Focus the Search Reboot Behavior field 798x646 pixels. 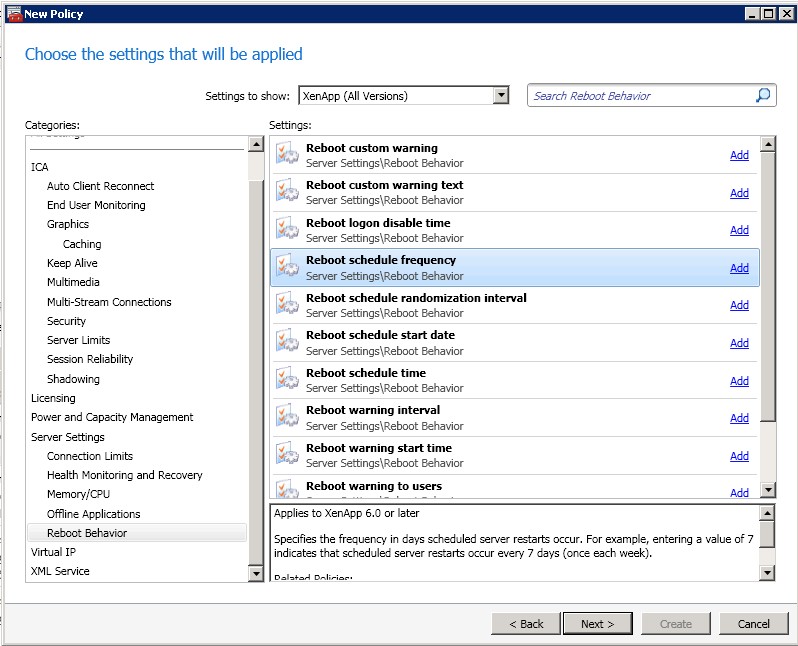coord(640,96)
